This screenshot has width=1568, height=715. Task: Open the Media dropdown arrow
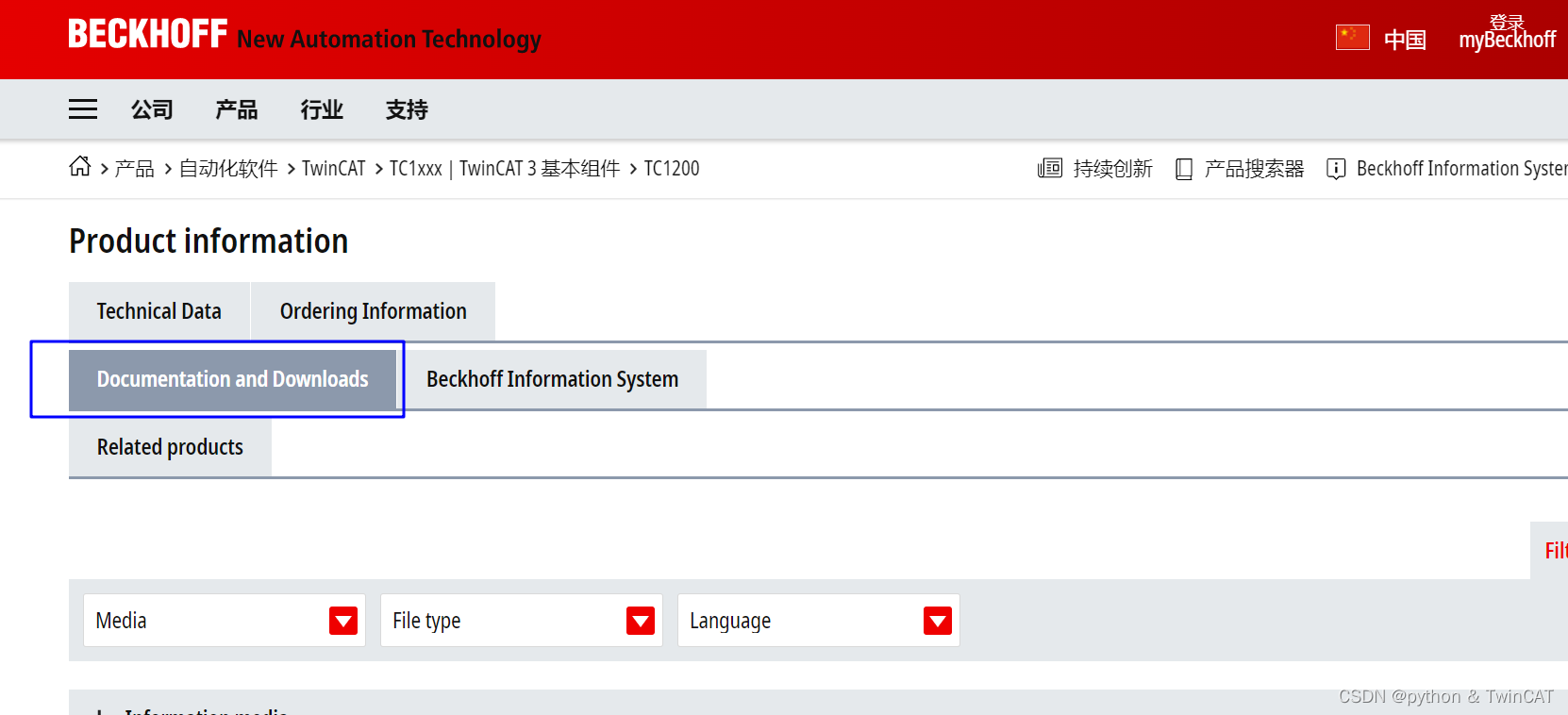343,621
